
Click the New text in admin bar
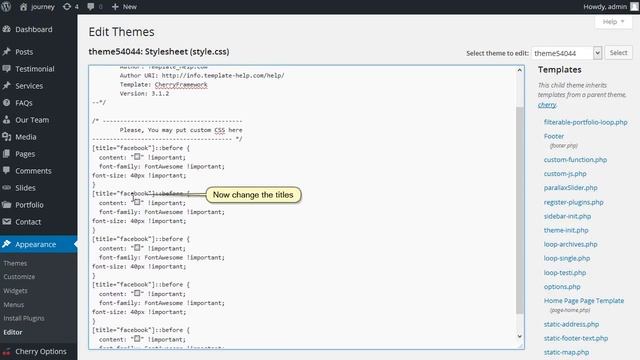click(130, 7)
